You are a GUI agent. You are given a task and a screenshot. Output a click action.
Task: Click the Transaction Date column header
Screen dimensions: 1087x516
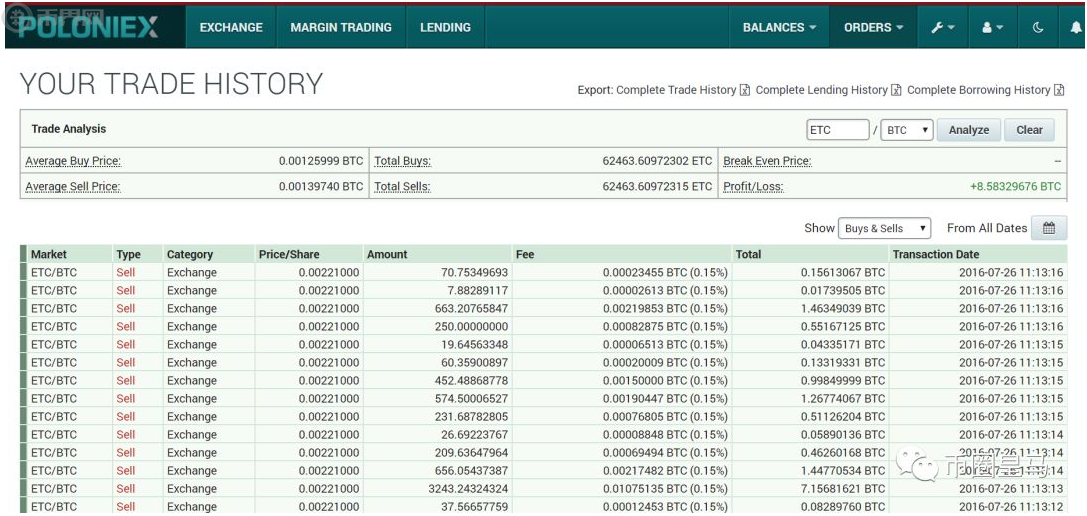coord(936,254)
